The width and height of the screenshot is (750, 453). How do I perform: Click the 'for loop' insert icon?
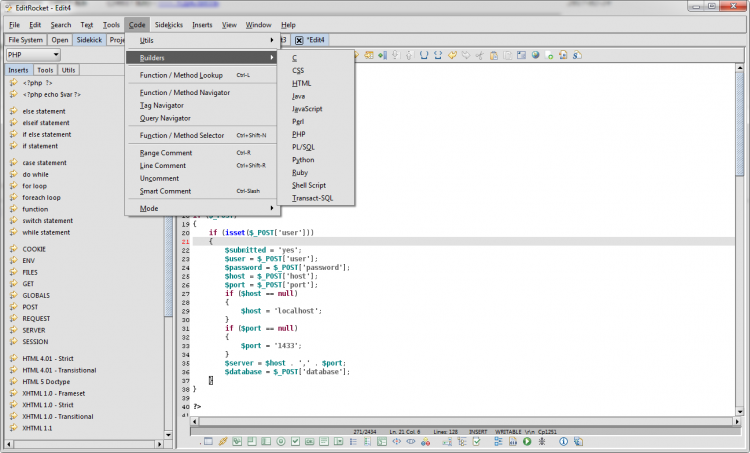[14, 186]
